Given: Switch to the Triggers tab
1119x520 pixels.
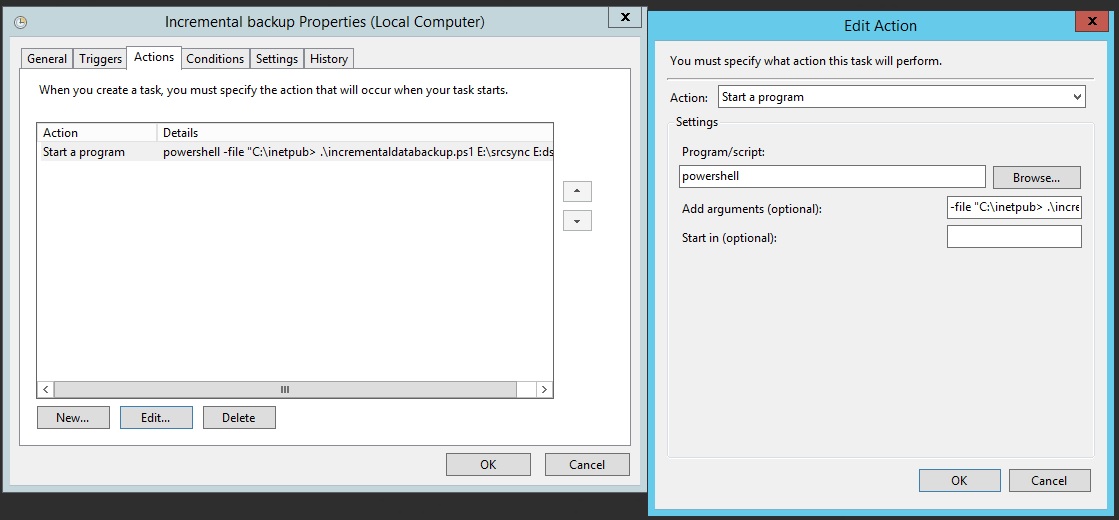Looking at the screenshot, I should click(x=100, y=59).
